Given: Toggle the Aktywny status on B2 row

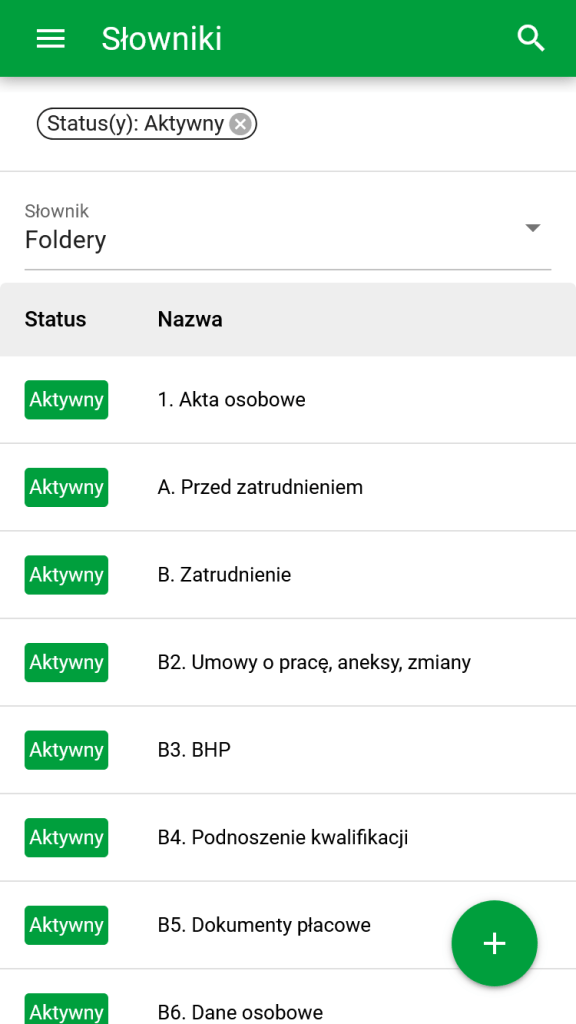Looking at the screenshot, I should tap(66, 662).
